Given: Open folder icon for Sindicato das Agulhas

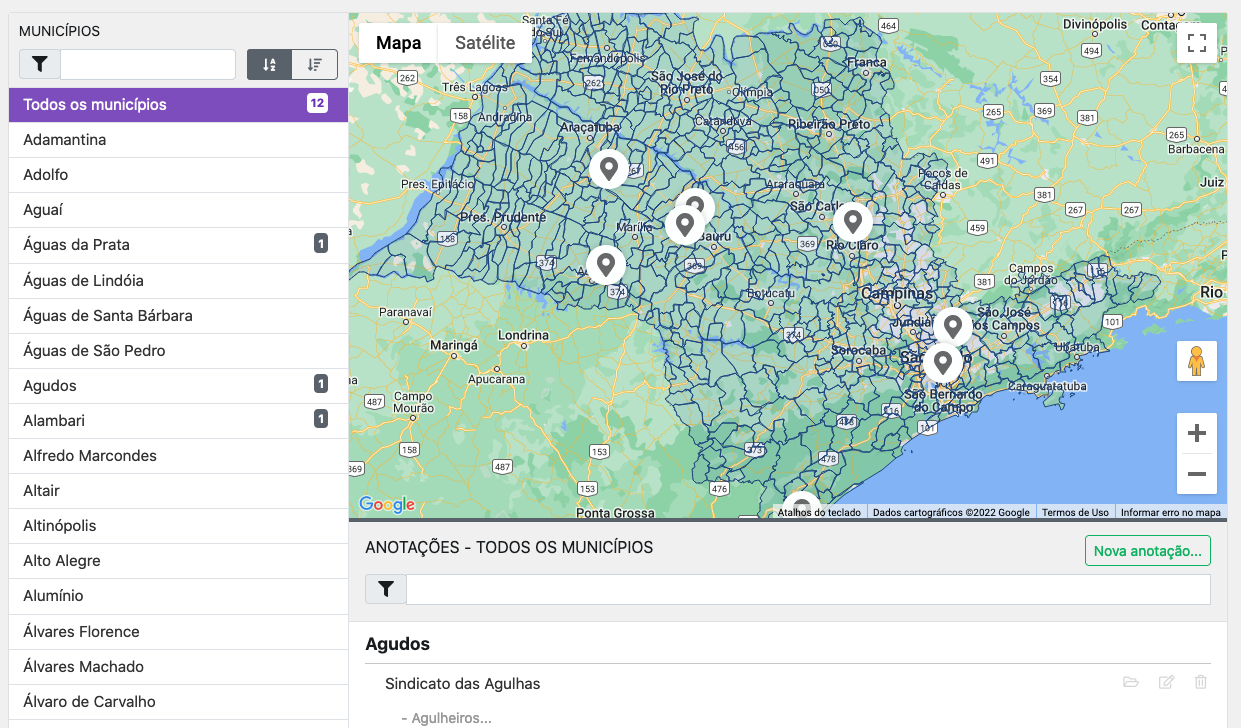Looking at the screenshot, I should 1131,683.
